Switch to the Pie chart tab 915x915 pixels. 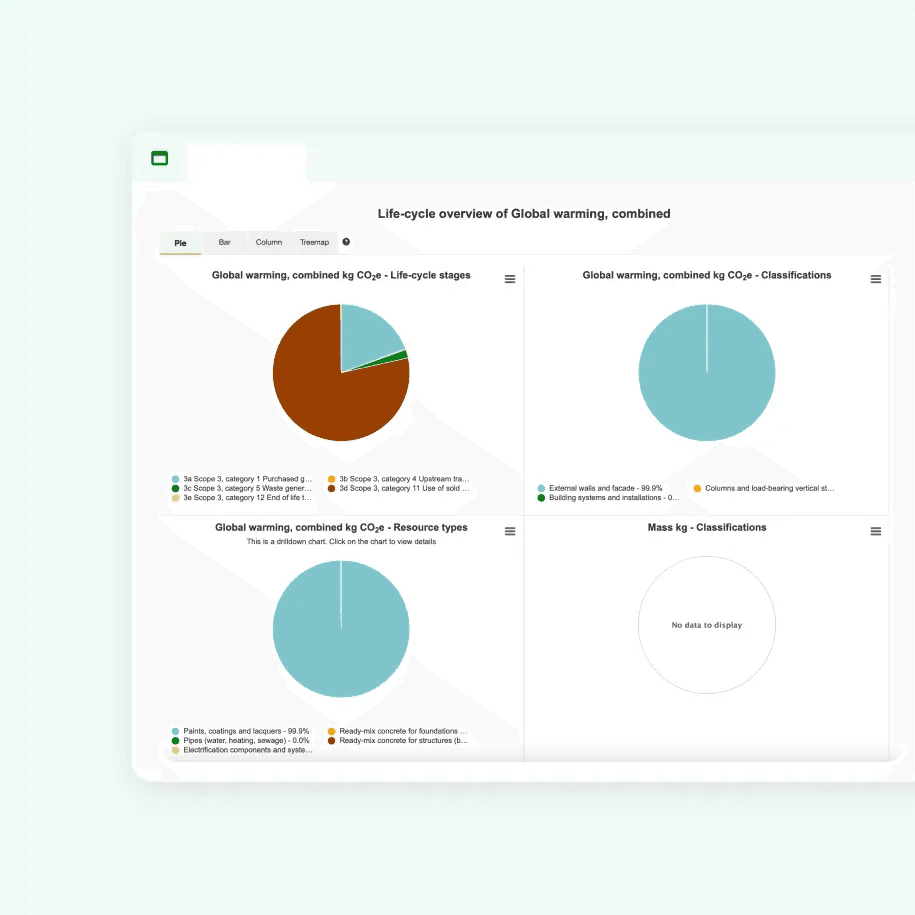pos(180,243)
